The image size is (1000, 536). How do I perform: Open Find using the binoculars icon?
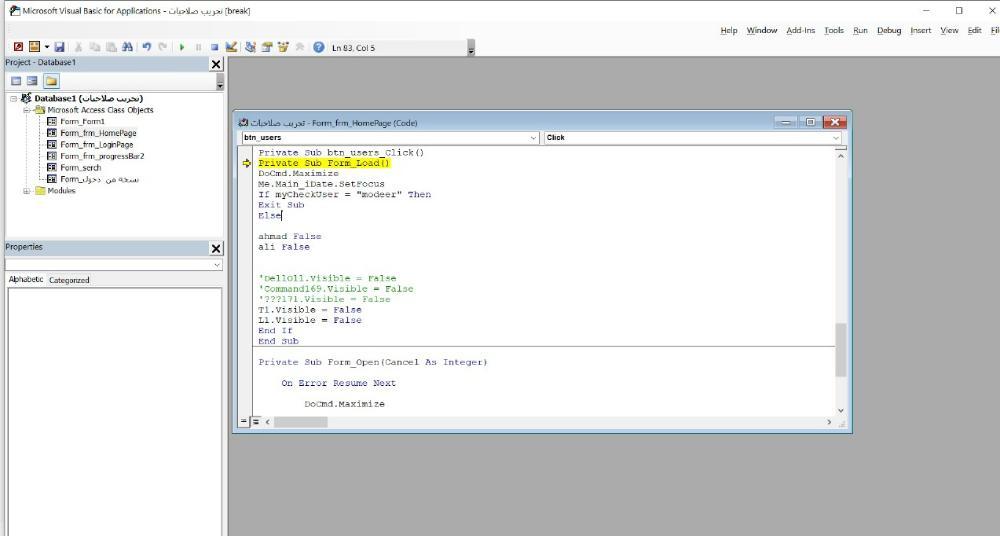click(x=129, y=47)
